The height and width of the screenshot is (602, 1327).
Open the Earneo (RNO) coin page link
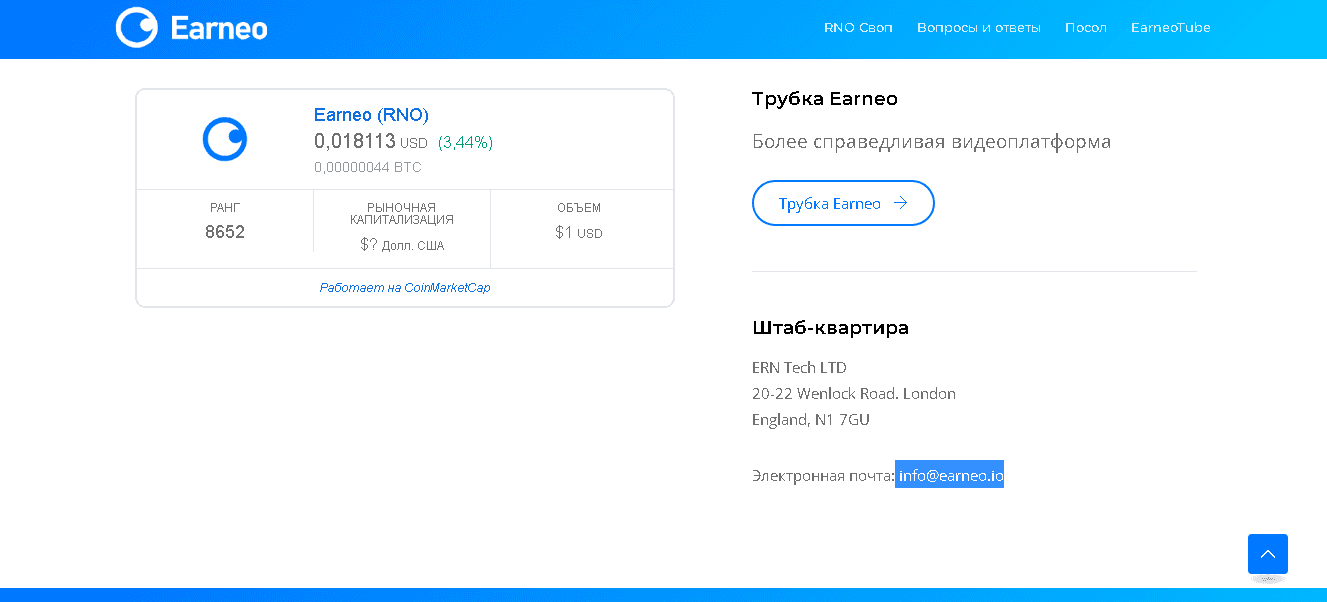tap(371, 115)
